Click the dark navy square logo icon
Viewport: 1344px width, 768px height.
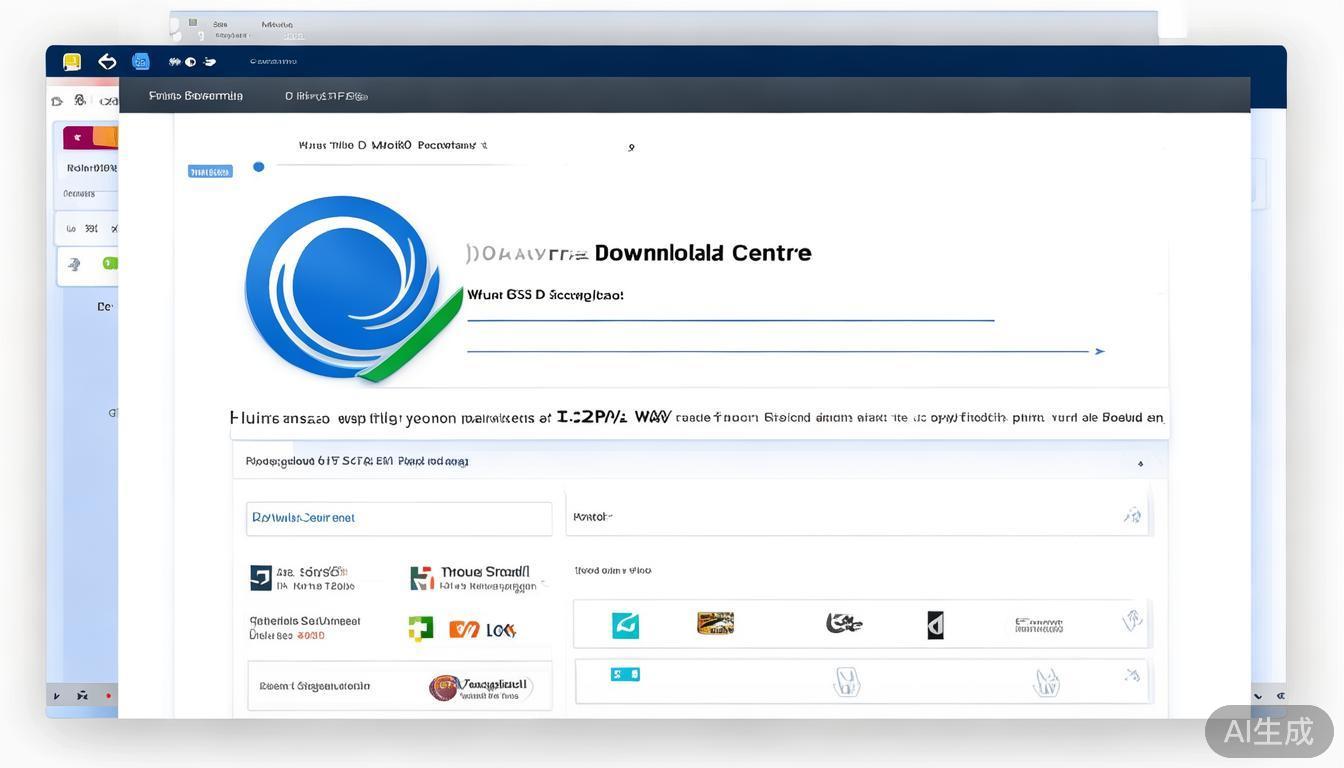[x=260, y=577]
